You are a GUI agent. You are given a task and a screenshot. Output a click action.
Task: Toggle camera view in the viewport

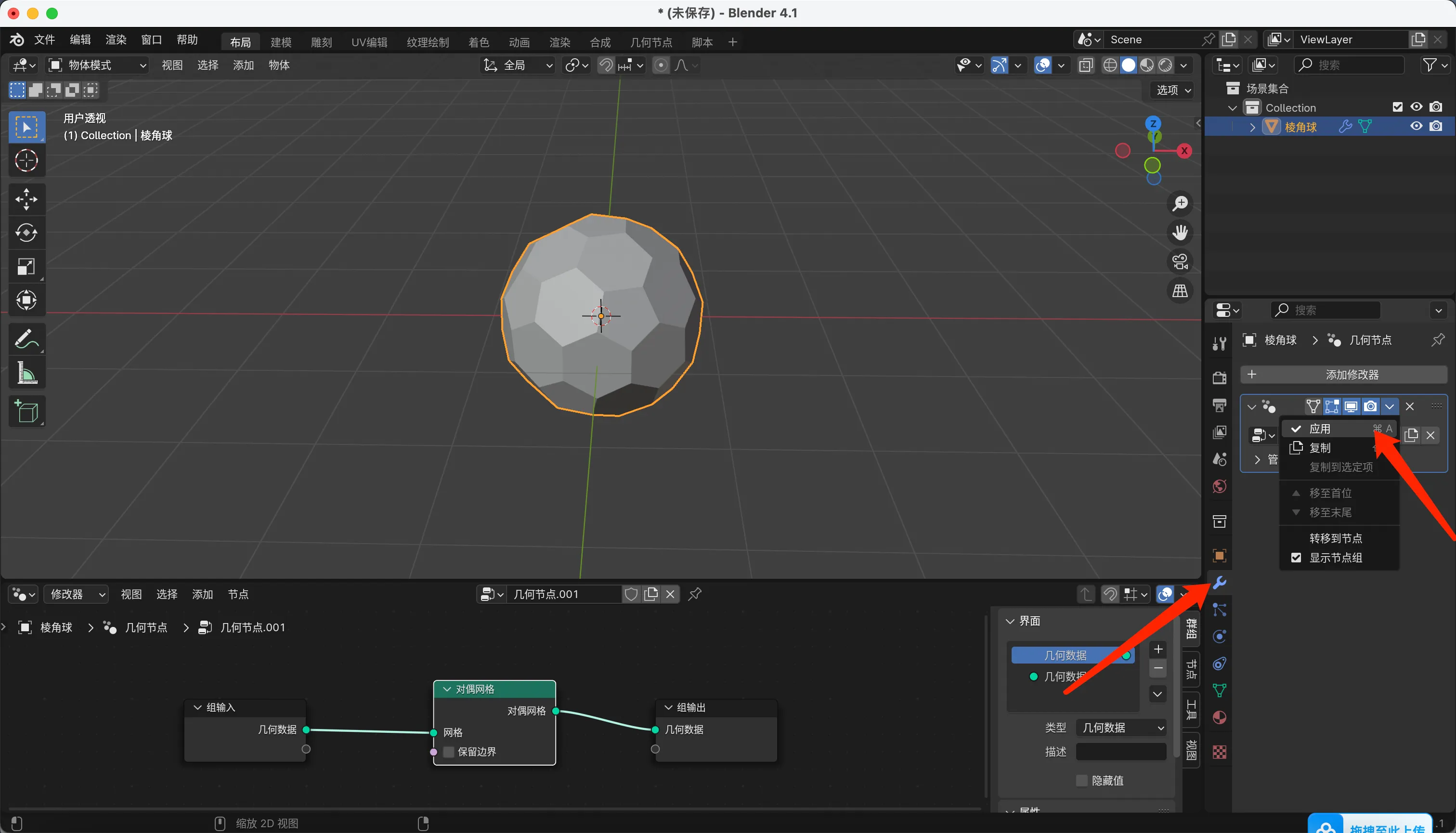(1180, 262)
